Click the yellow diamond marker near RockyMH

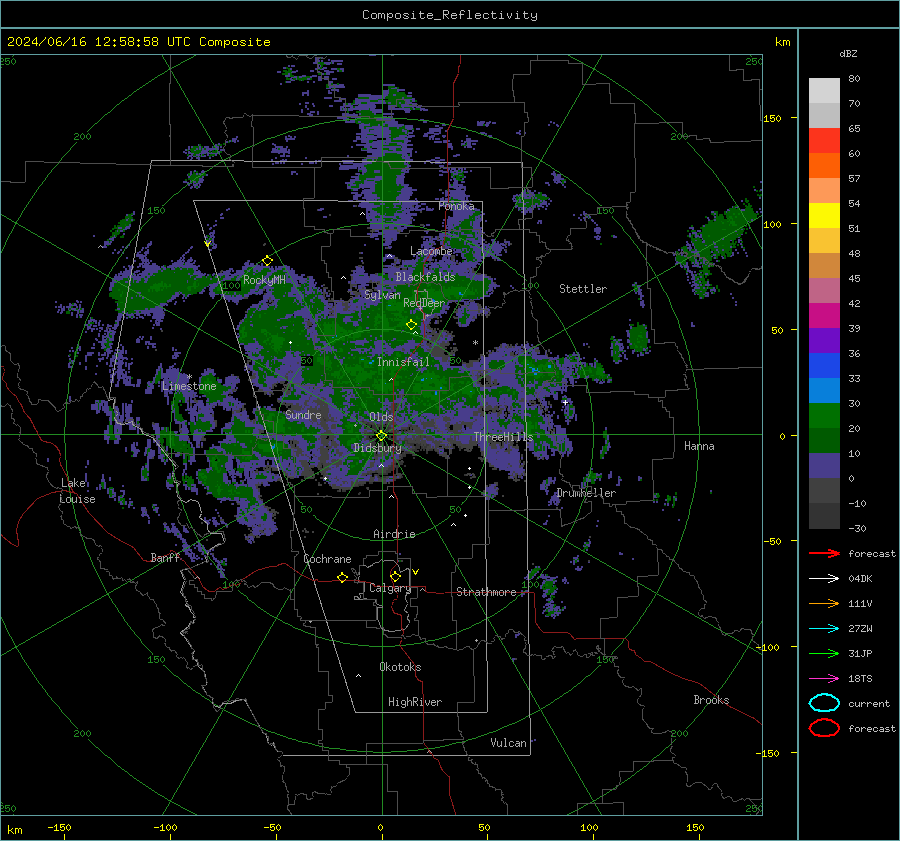[267, 261]
